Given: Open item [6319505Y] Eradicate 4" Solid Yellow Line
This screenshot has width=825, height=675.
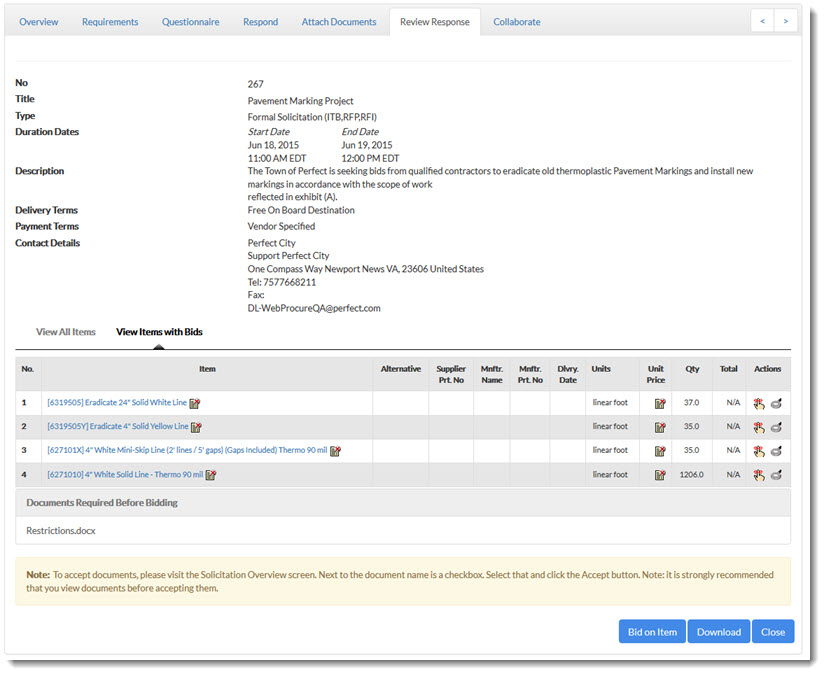Looking at the screenshot, I should point(118,426).
